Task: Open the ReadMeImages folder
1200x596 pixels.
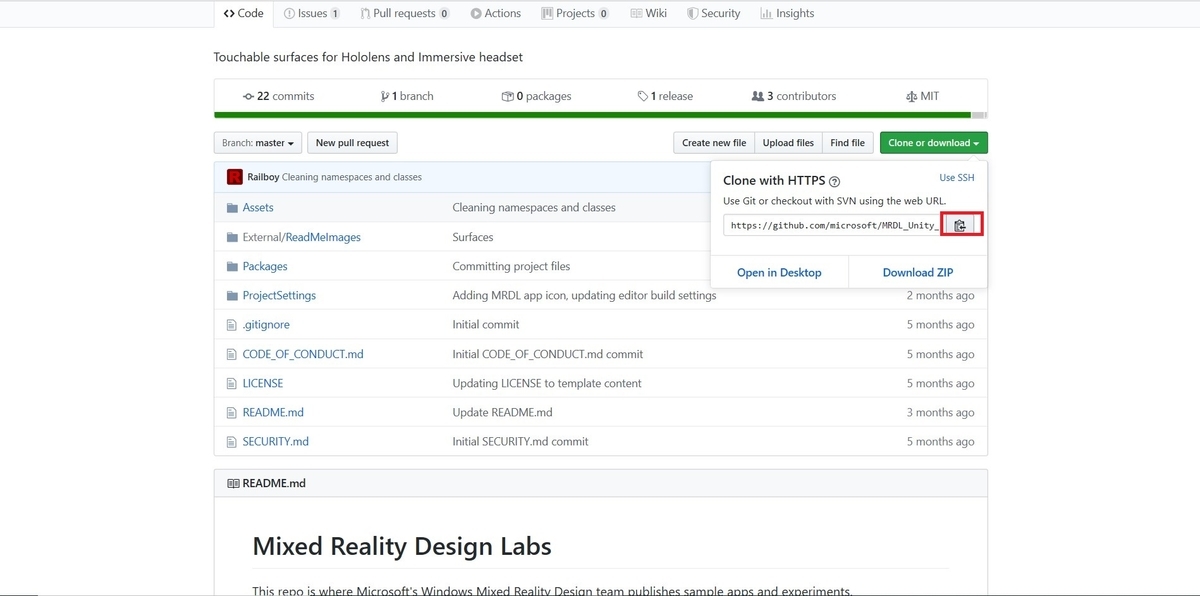Action: (x=323, y=238)
